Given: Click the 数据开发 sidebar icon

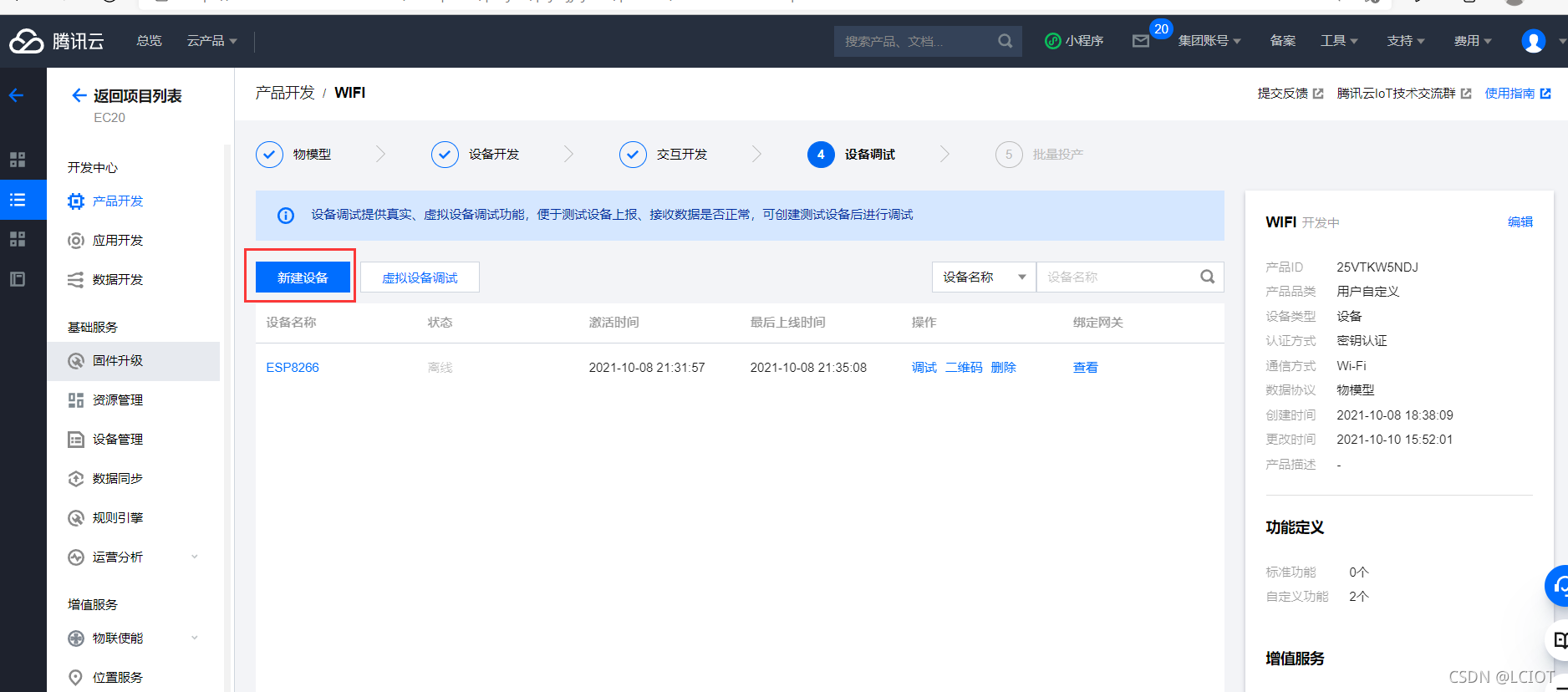Looking at the screenshot, I should pyautogui.click(x=76, y=280).
